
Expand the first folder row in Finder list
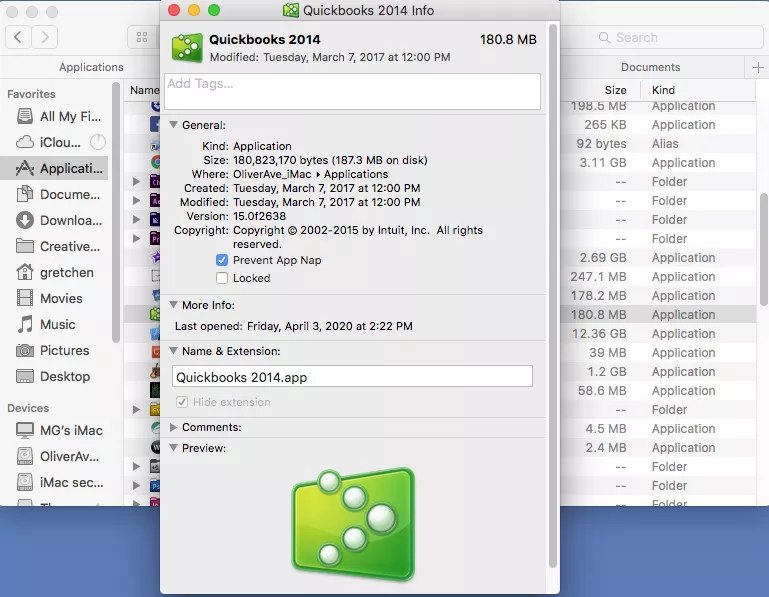[x=136, y=182]
